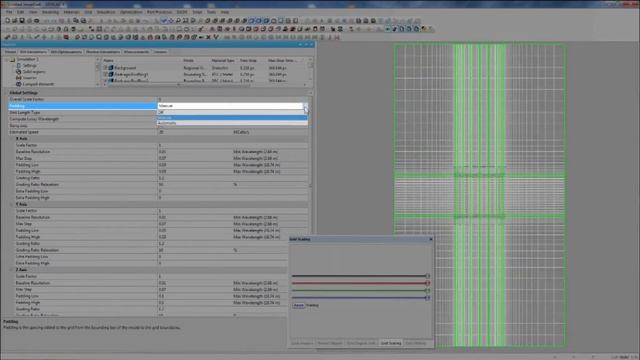Click the black slider in Grid Scaling dialog
The width and height of the screenshot is (640, 360).
click(x=360, y=276)
